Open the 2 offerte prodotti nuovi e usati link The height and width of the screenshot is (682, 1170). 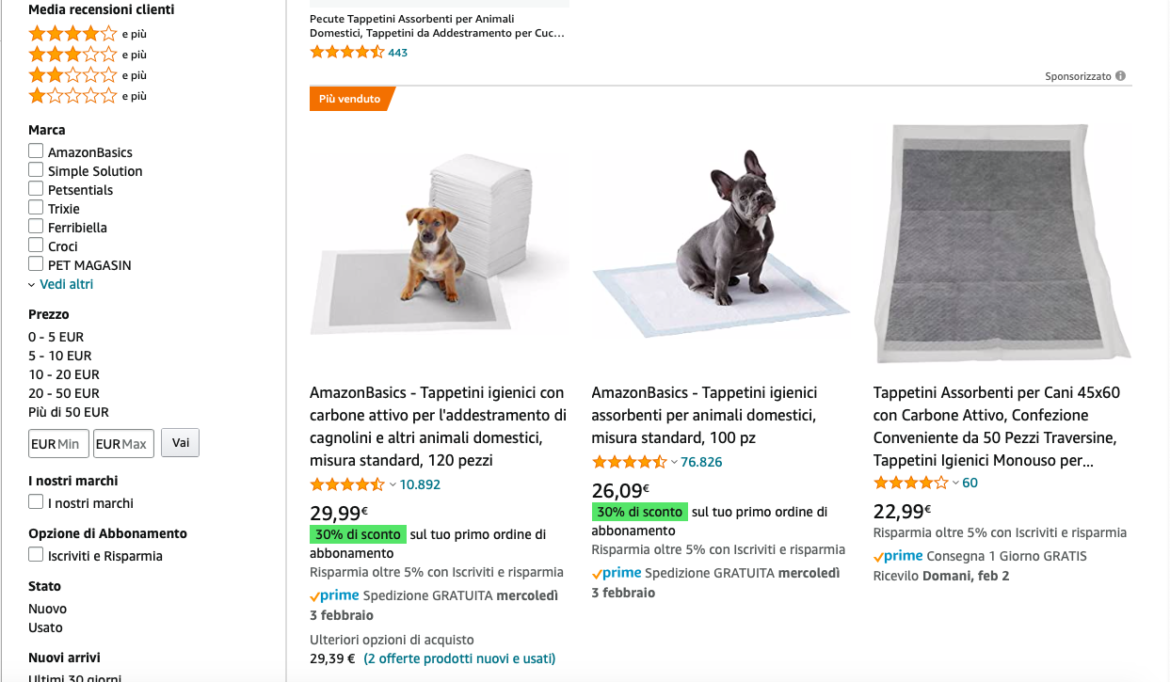(459, 659)
